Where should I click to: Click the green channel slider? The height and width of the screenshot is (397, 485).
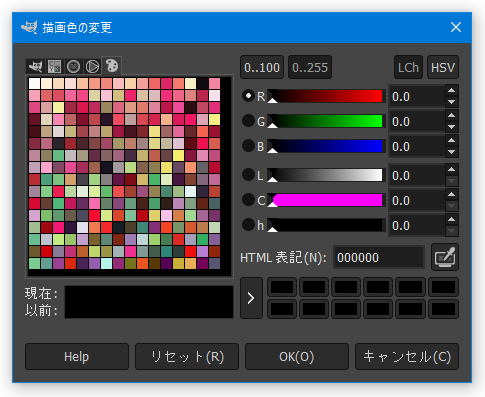pyautogui.click(x=327, y=121)
